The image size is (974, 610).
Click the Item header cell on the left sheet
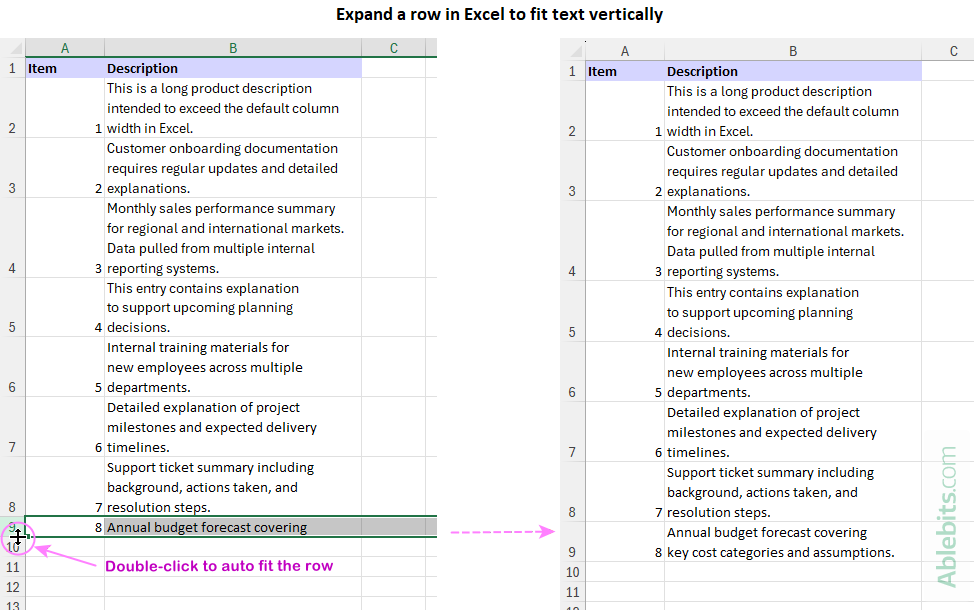pyautogui.click(x=65, y=68)
